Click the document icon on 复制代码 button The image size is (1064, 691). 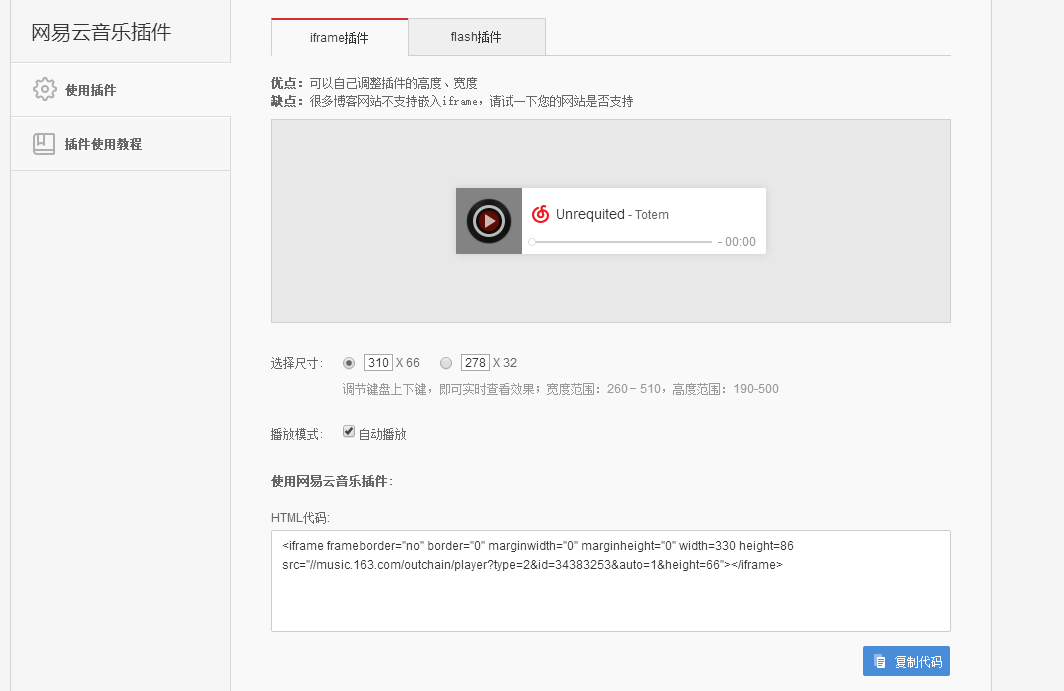(x=880, y=661)
